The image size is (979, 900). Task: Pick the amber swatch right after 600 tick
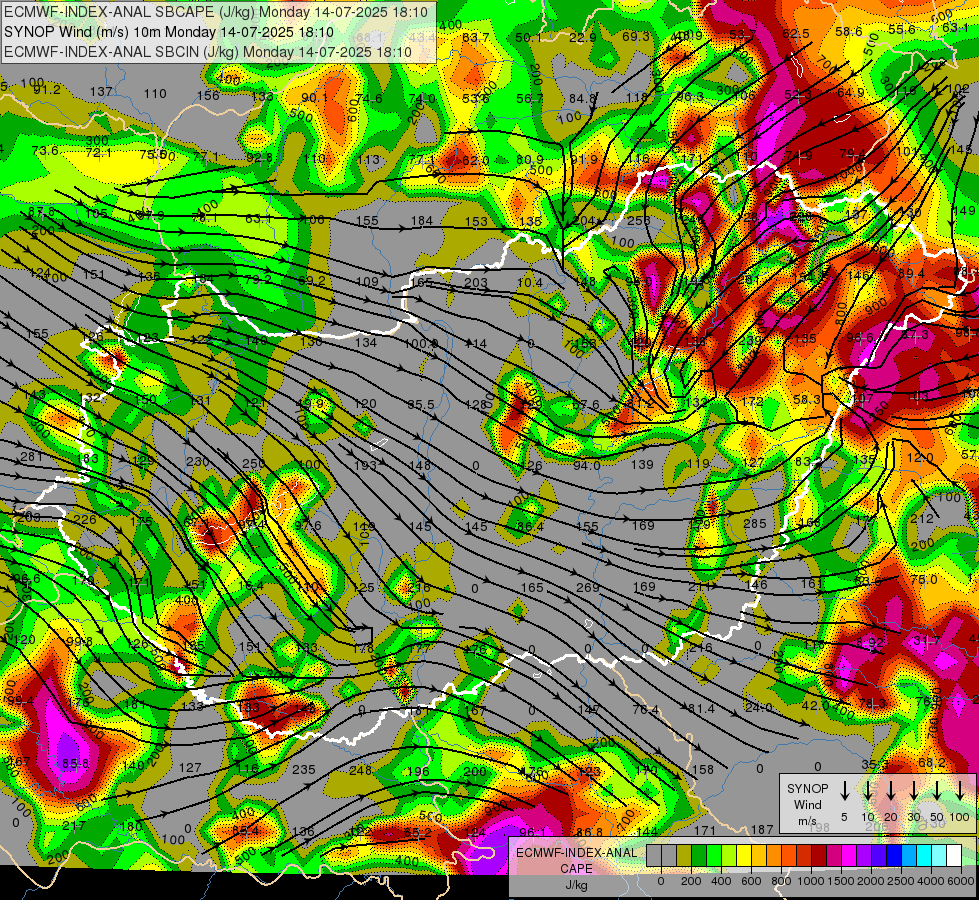(x=759, y=856)
